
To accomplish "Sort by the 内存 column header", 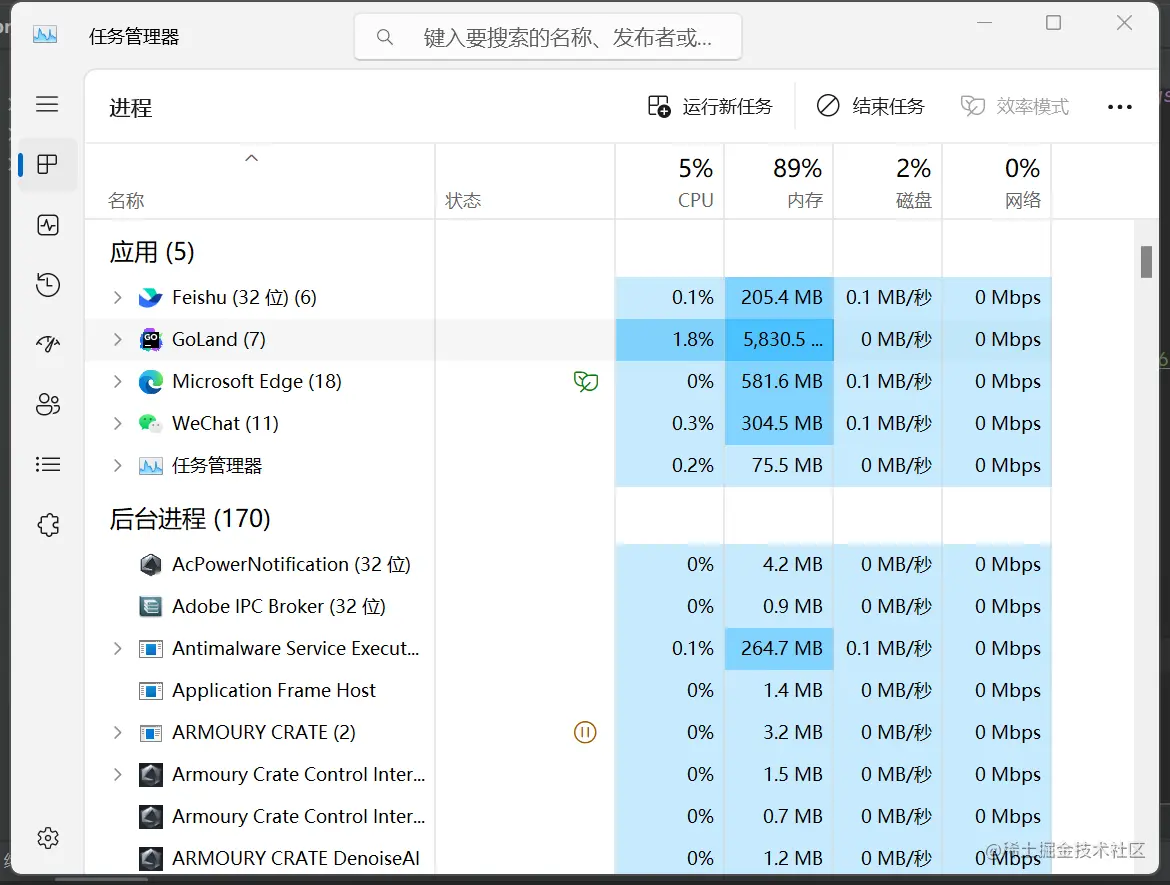I will point(778,182).
